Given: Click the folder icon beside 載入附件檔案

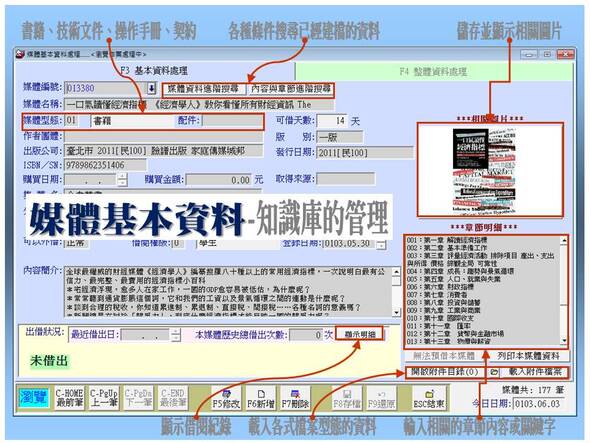Looking at the screenshot, I should [x=493, y=372].
